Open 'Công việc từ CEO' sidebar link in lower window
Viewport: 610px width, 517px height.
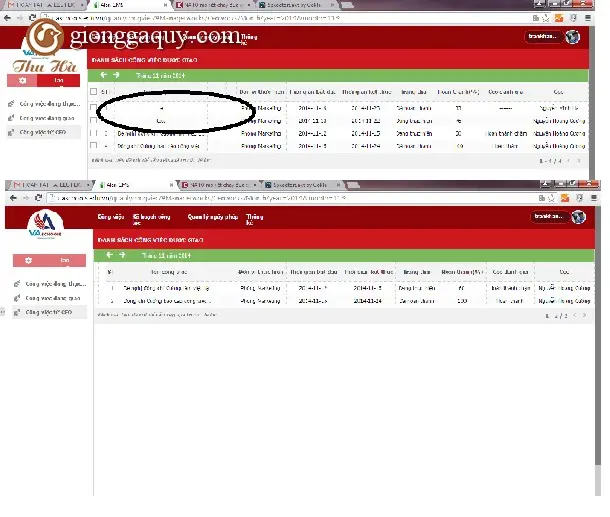[x=49, y=312]
